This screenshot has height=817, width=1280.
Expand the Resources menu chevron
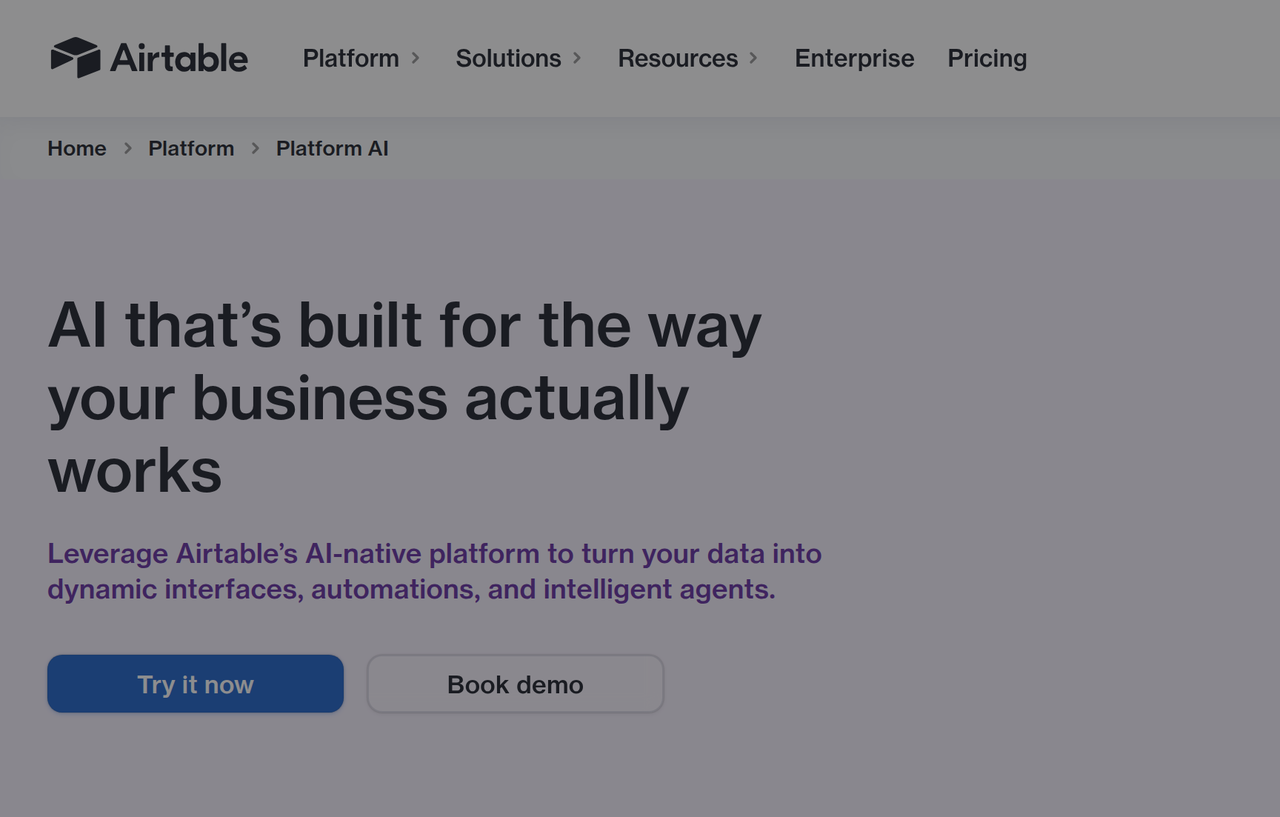753,58
